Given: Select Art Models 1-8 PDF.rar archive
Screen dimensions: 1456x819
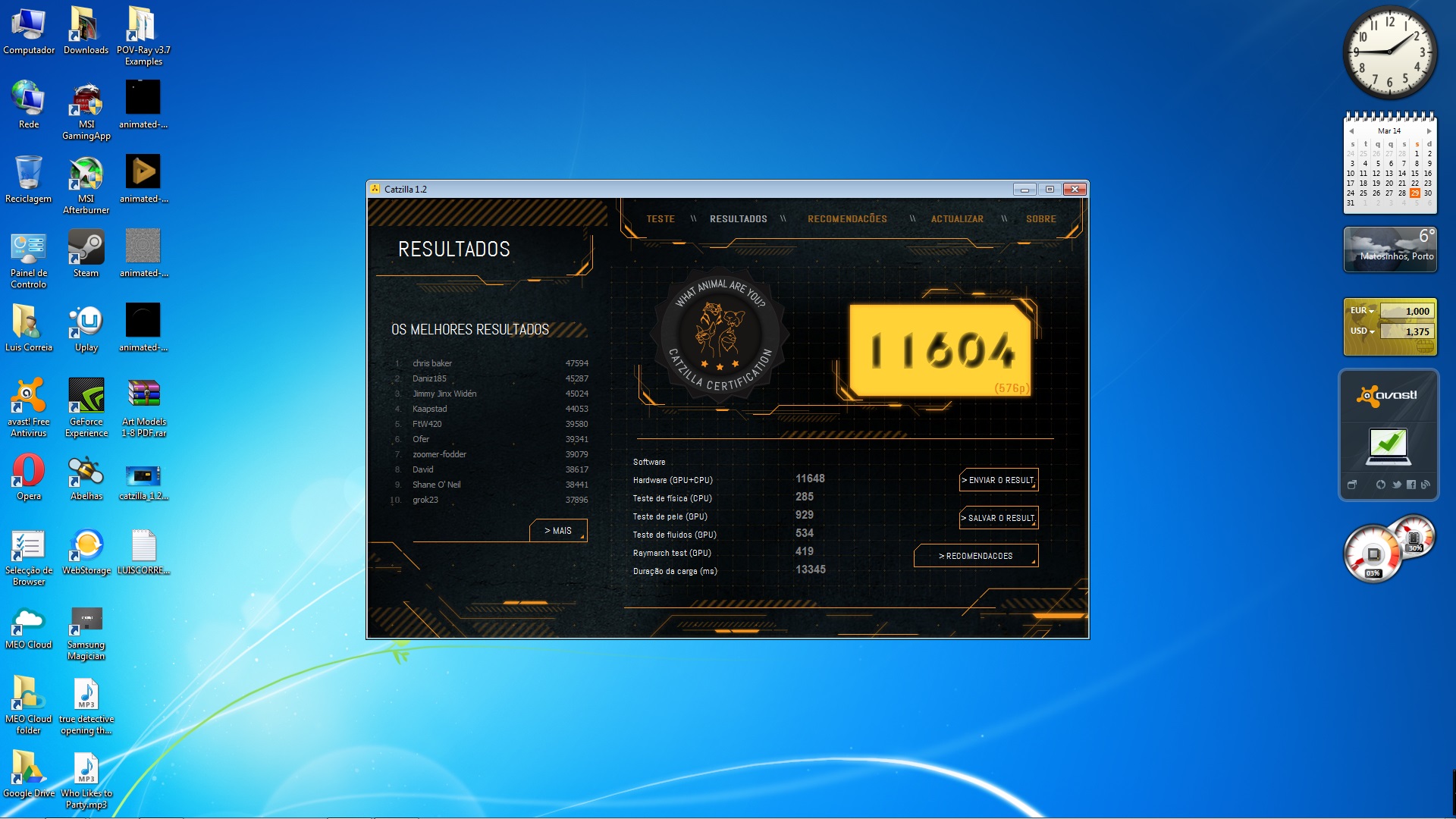Looking at the screenshot, I should click(x=143, y=408).
